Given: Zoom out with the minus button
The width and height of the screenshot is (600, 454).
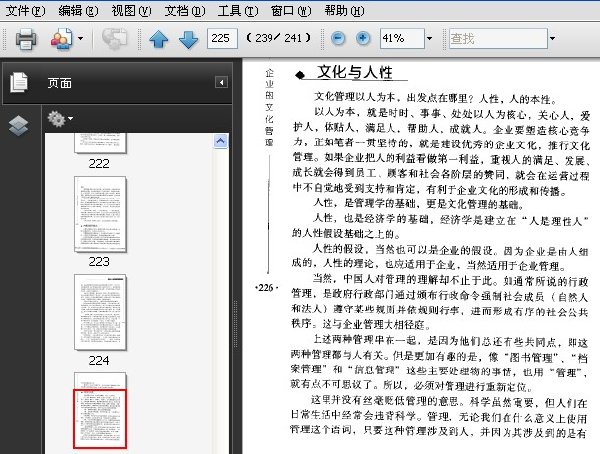Looking at the screenshot, I should pyautogui.click(x=338, y=38).
